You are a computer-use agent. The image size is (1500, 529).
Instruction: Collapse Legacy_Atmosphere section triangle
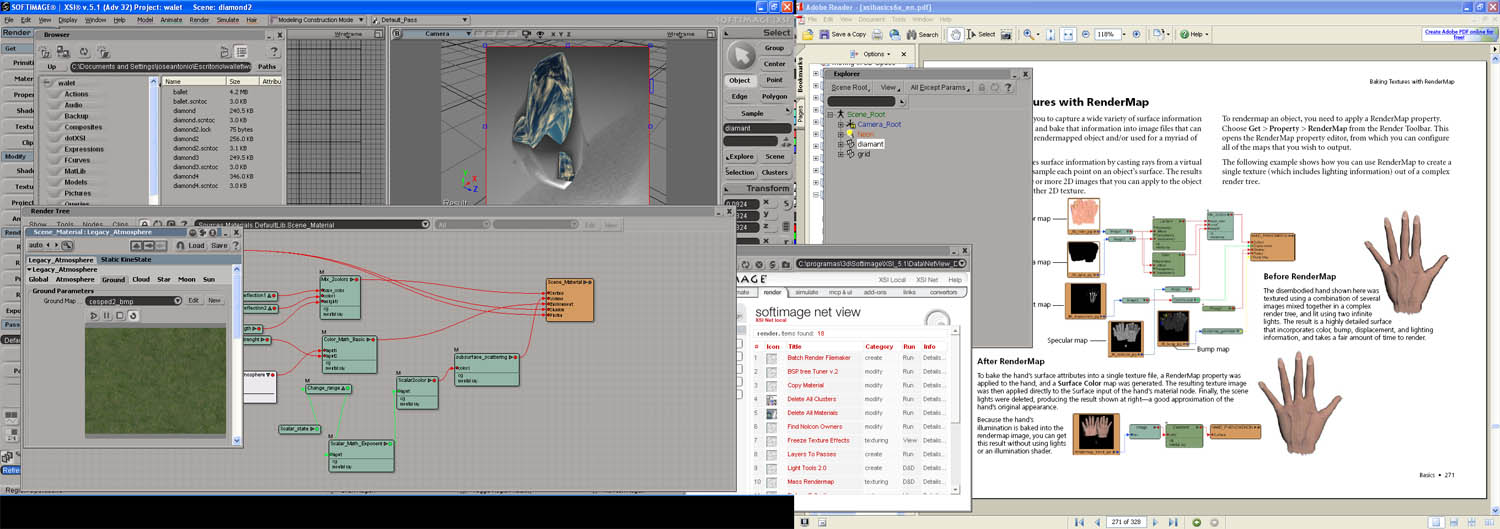click(x=29, y=270)
